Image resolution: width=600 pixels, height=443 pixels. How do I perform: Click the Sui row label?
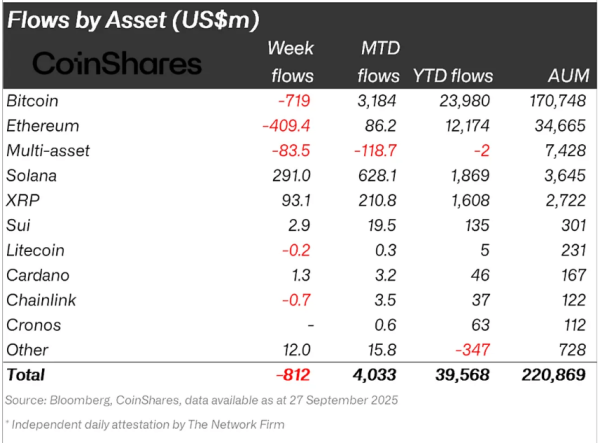coord(19,225)
